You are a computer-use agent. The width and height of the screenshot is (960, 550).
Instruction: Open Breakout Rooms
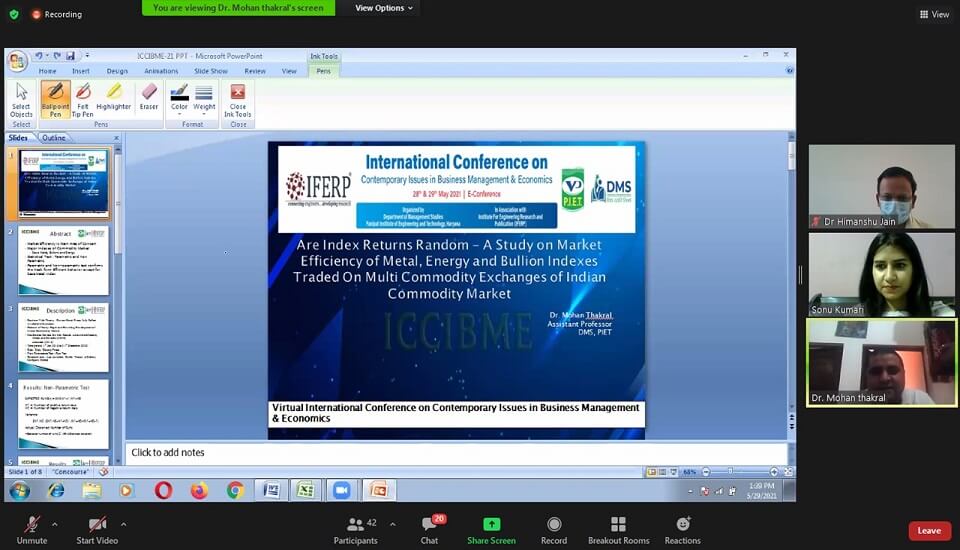coord(618,529)
